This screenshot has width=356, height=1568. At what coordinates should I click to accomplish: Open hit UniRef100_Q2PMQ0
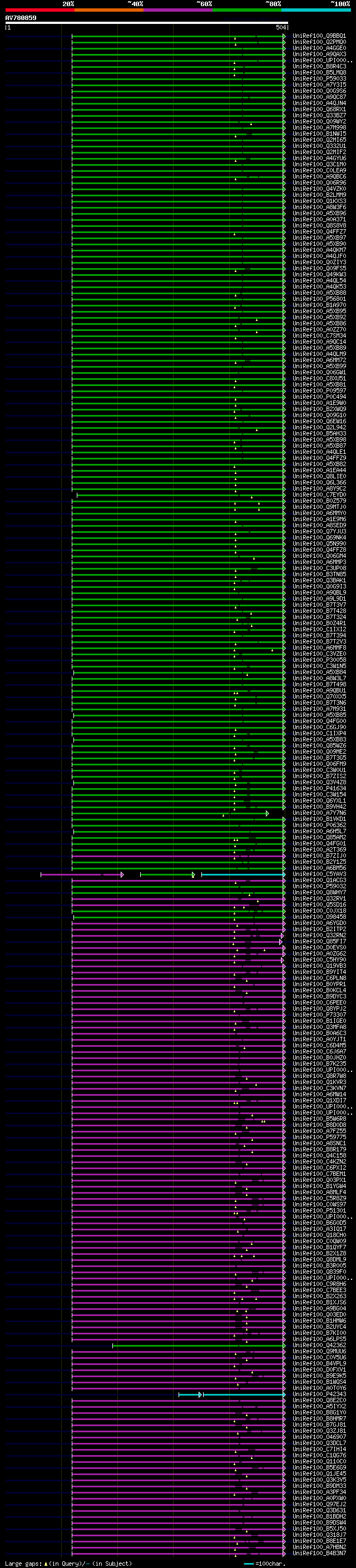click(319, 42)
